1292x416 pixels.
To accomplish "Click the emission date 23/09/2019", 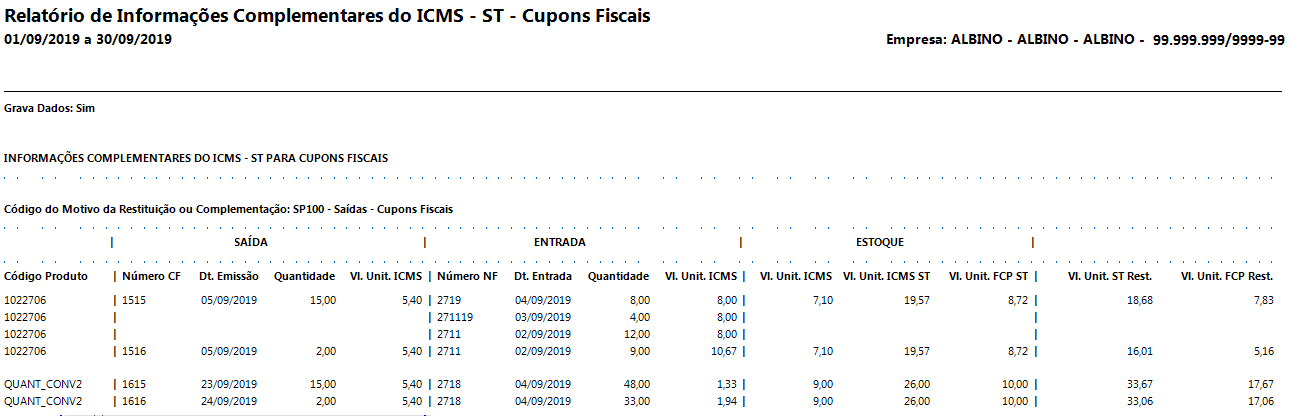I will pyautogui.click(x=229, y=383).
